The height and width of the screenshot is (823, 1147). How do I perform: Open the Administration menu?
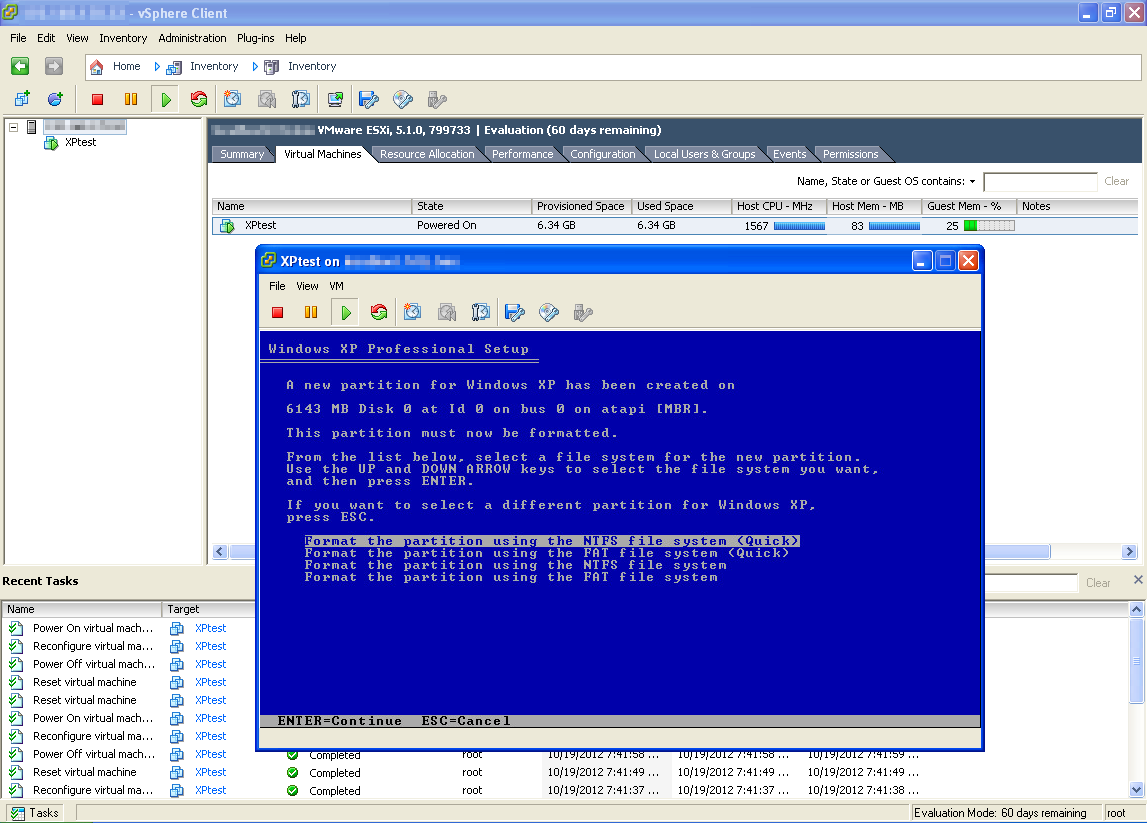click(x=192, y=38)
